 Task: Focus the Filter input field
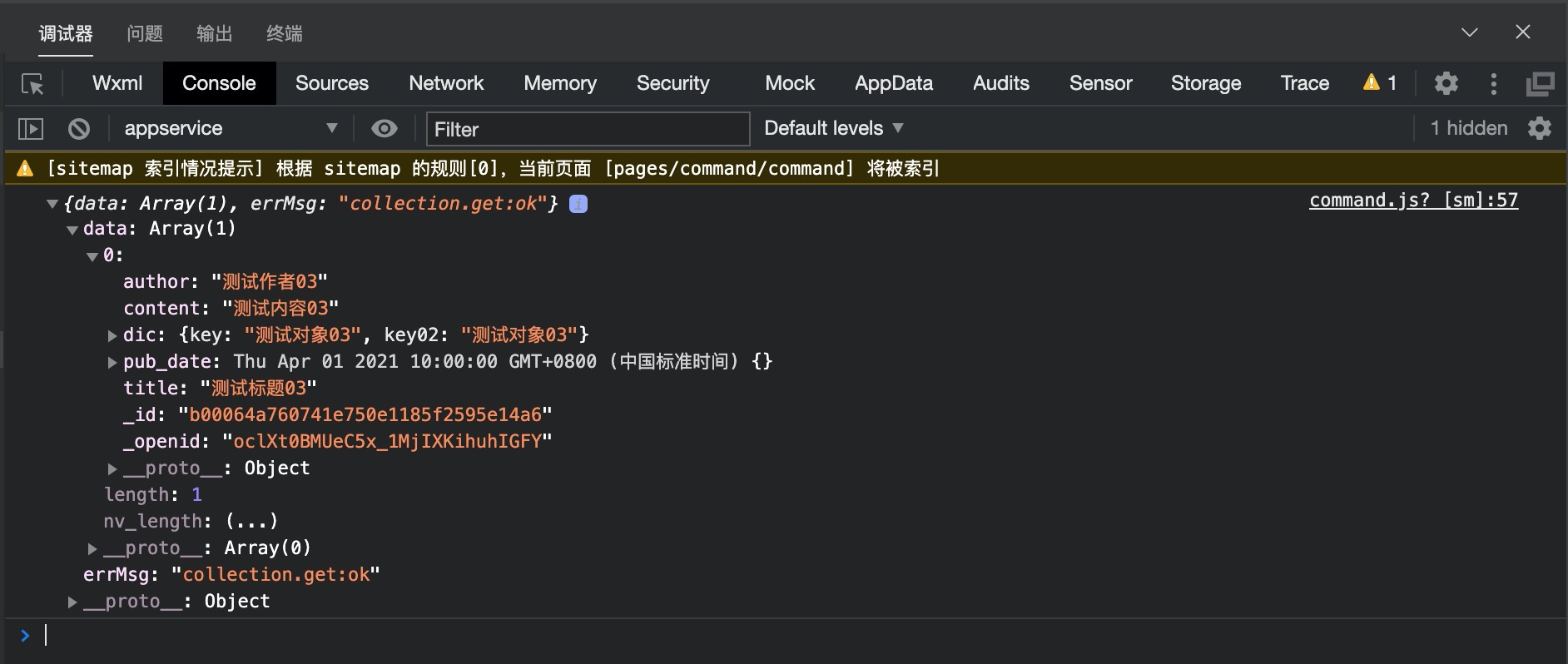click(x=588, y=129)
